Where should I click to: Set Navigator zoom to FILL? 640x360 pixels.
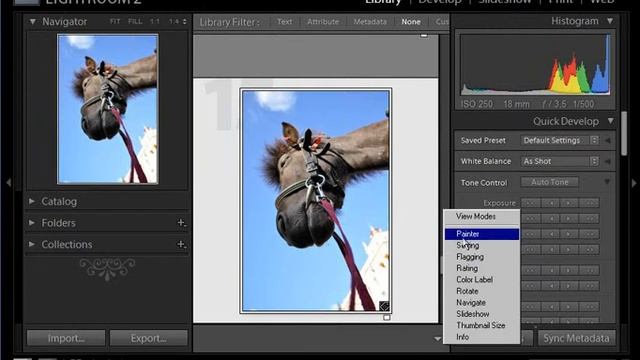coord(135,22)
